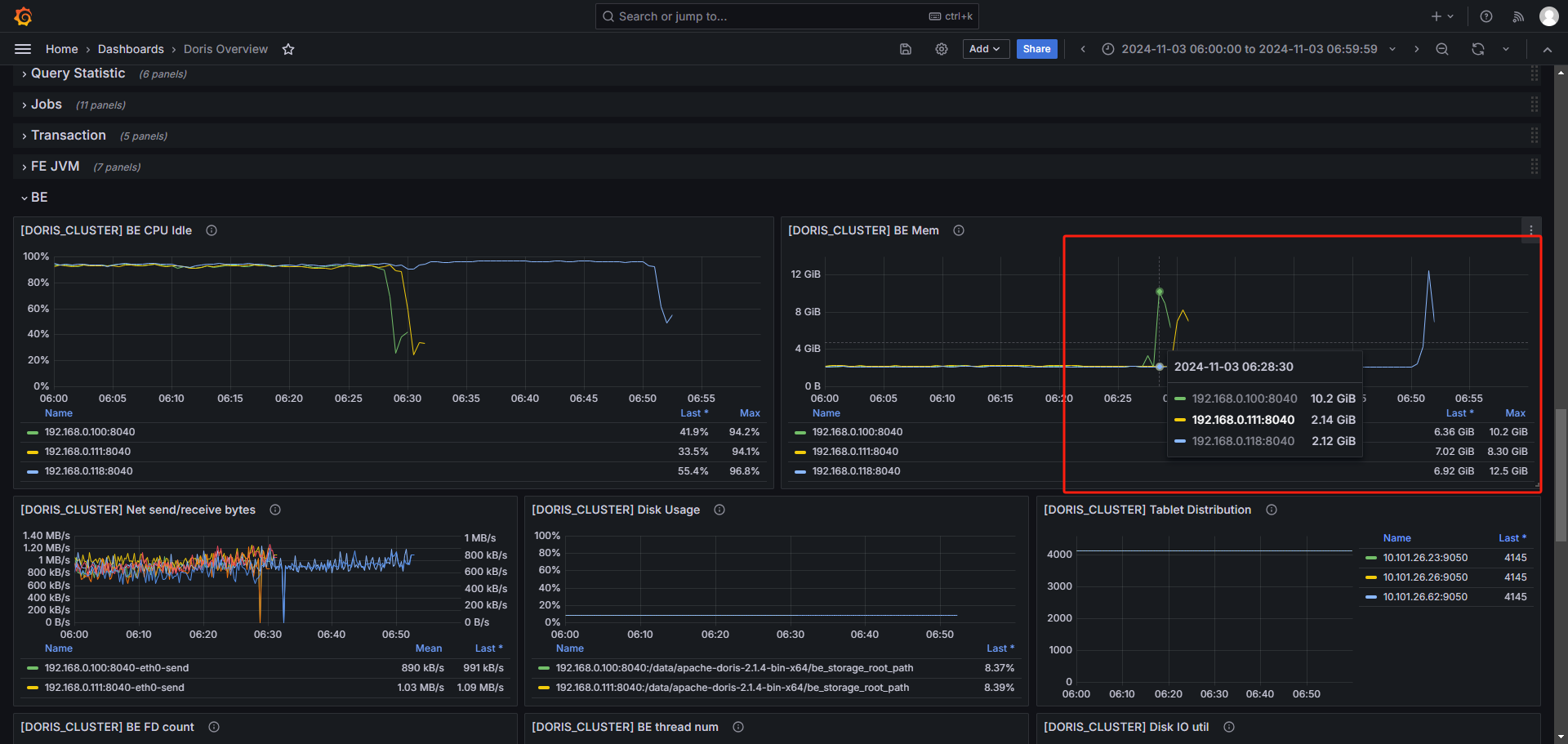Show info for BE Mem panel
The height and width of the screenshot is (744, 1568).
959,230
